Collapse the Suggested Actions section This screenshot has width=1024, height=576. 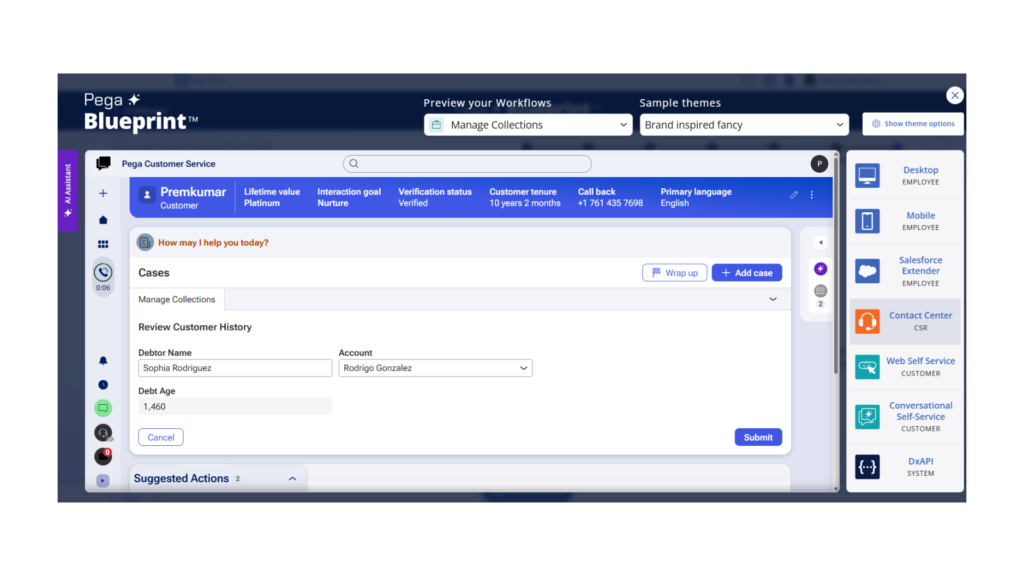point(292,479)
